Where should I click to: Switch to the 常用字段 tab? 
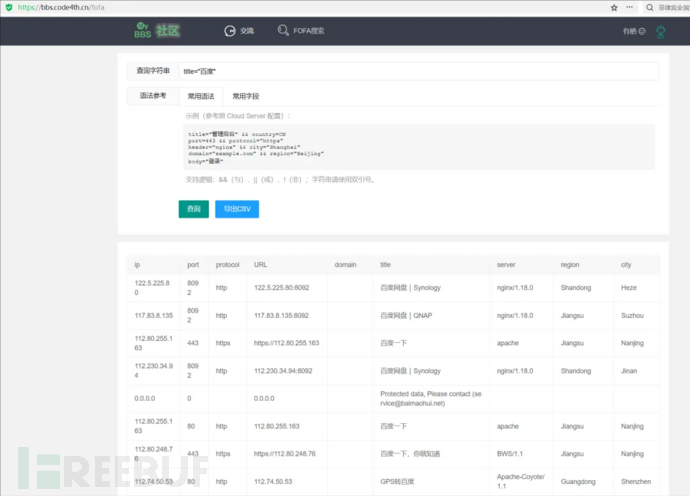(x=246, y=96)
